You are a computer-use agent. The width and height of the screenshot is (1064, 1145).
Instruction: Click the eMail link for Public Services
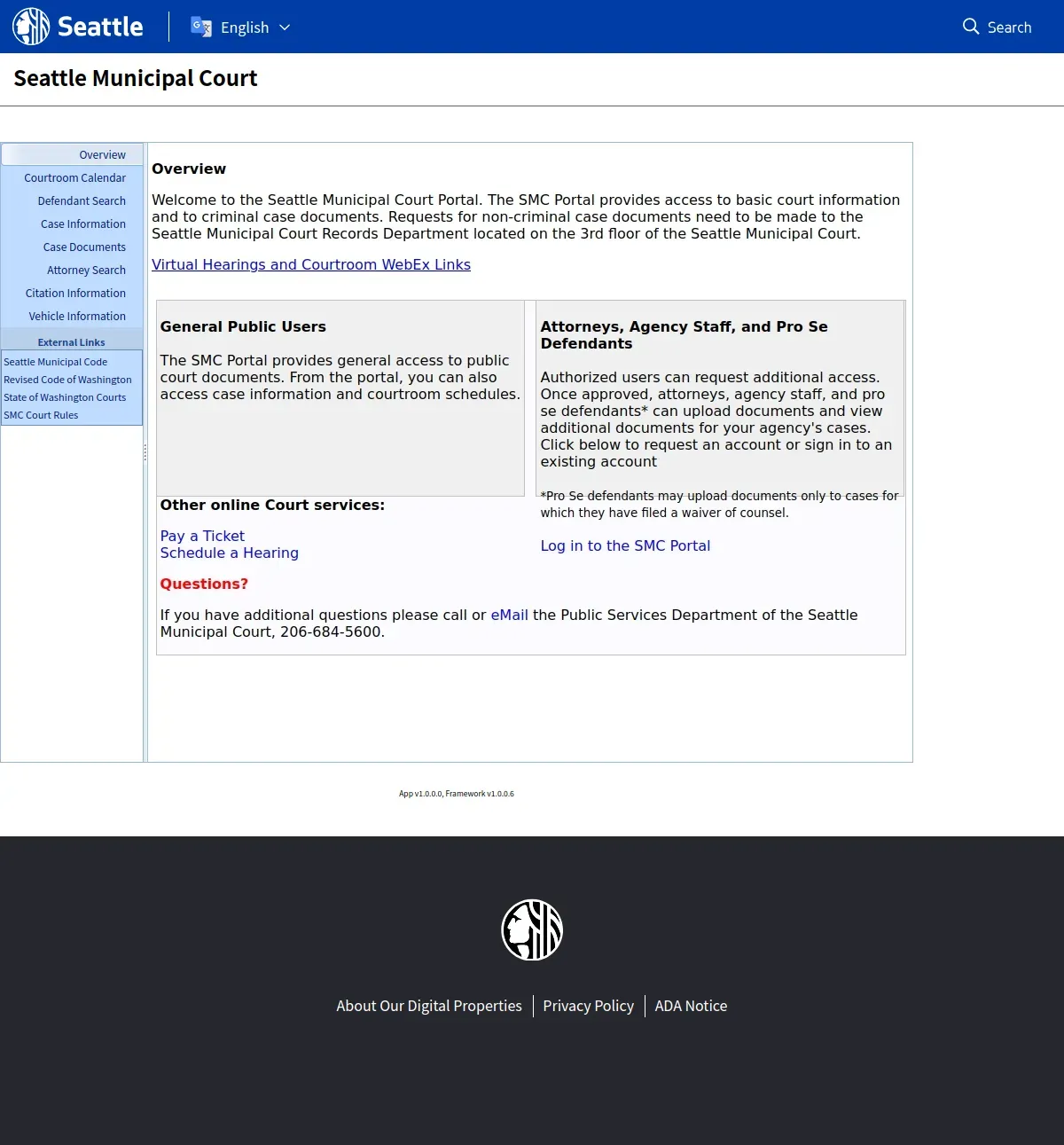[509, 615]
